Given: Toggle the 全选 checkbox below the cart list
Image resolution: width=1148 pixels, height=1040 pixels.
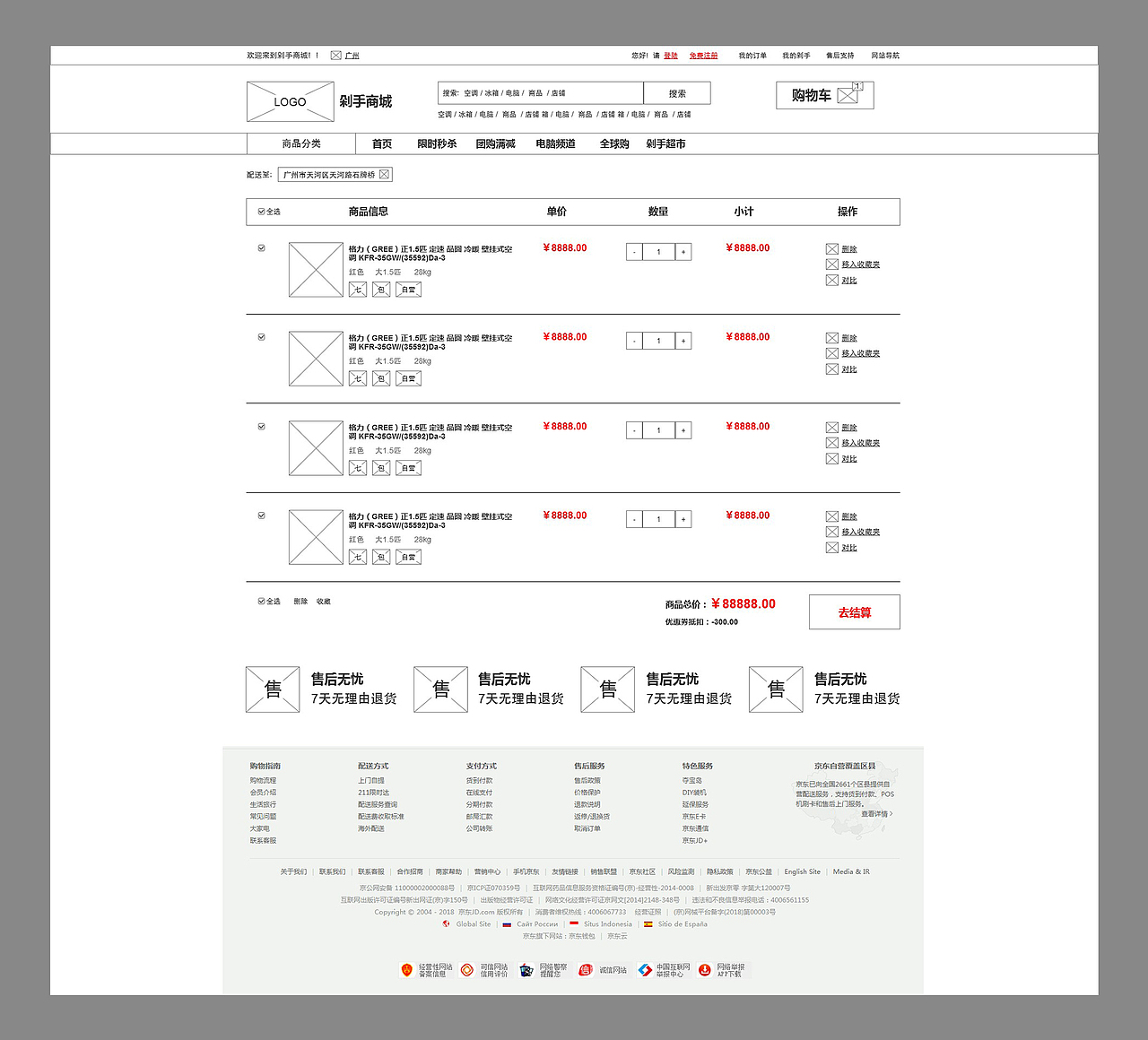Looking at the screenshot, I should pos(261,602).
